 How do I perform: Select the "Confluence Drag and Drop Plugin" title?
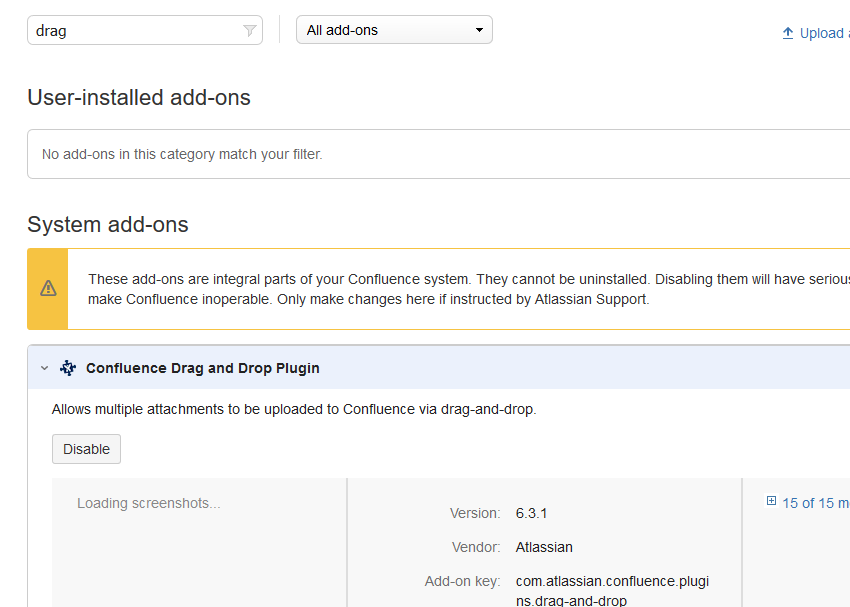203,368
